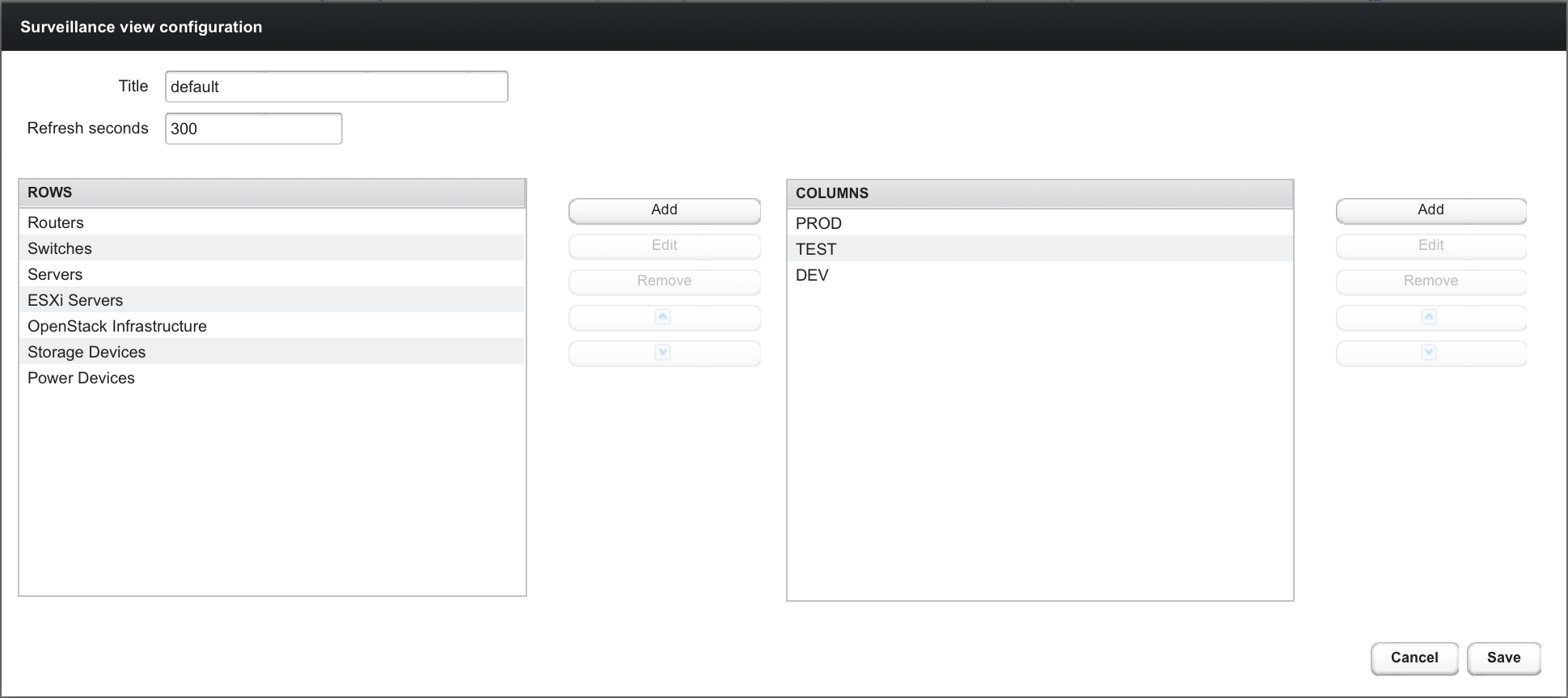Viewport: 1568px width, 698px height.
Task: Click move-up arrow button for columns
Action: tap(1430, 317)
